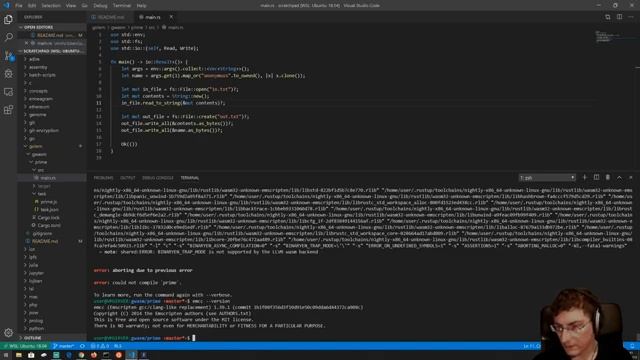Open task.json in the file tree
The image size is (640, 360).
49,209
